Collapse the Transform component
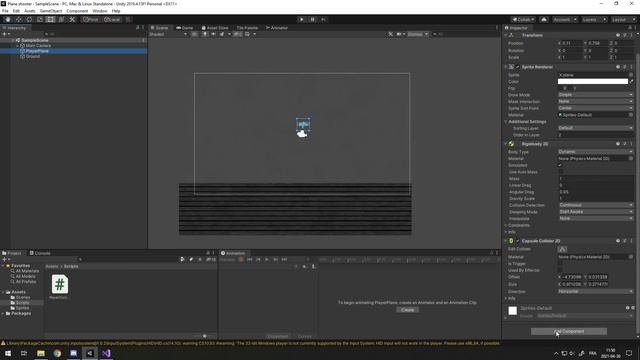The width and height of the screenshot is (640, 360). pyautogui.click(x=506, y=36)
